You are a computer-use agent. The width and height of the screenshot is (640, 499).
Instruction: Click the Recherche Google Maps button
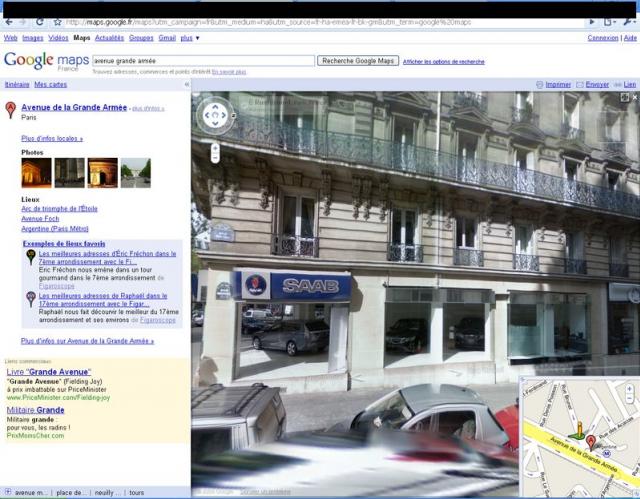tap(358, 61)
